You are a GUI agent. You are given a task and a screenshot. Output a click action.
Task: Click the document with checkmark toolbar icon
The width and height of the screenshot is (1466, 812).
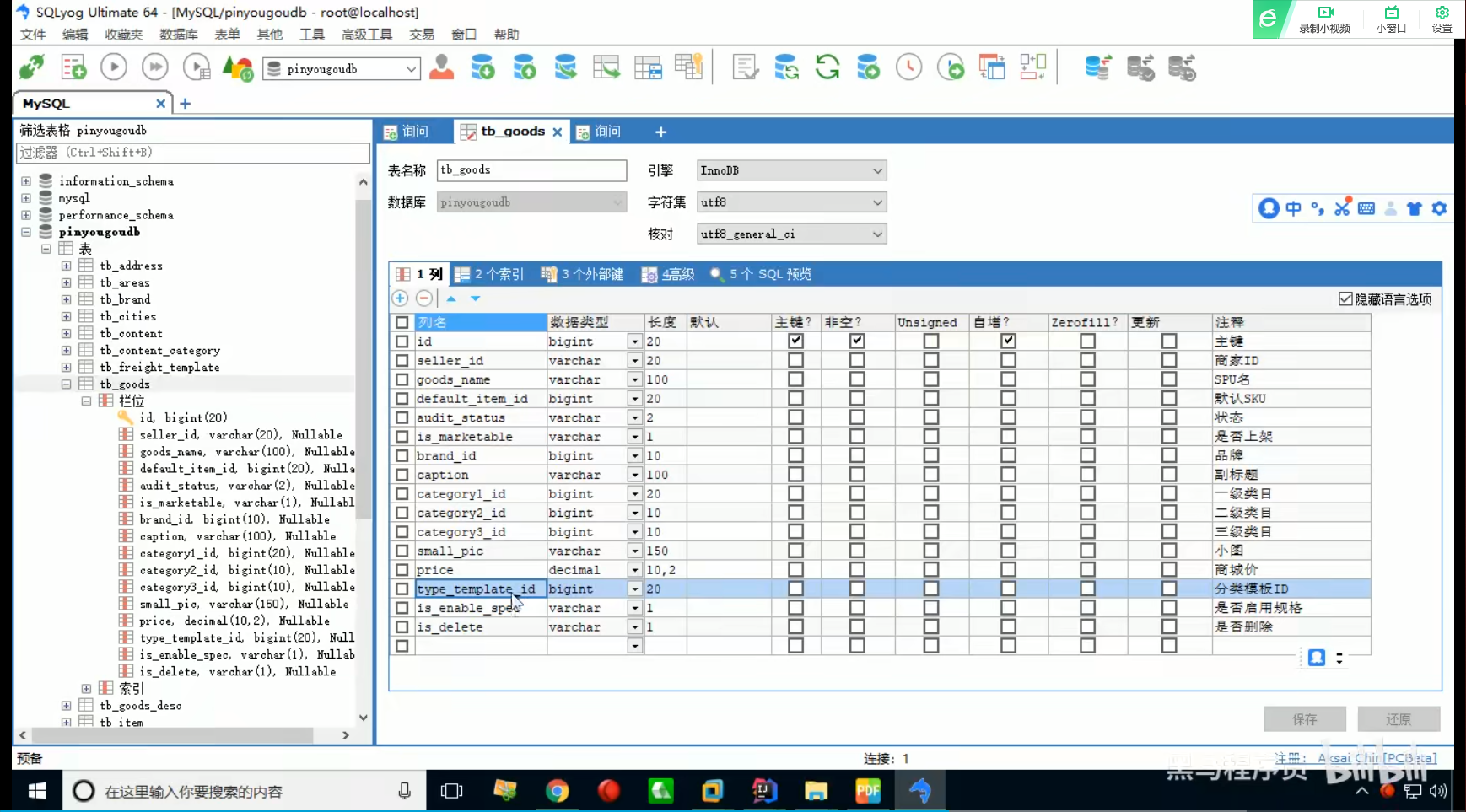[x=745, y=67]
